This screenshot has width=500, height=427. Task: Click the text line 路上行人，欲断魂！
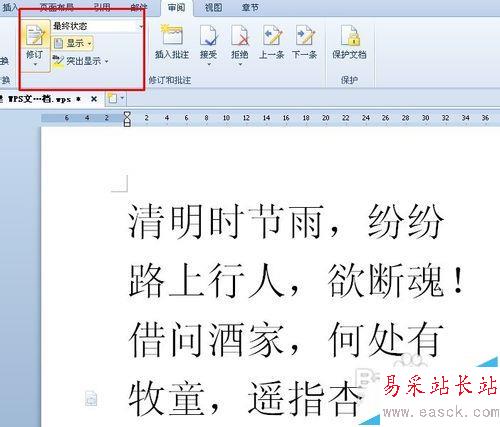point(296,280)
